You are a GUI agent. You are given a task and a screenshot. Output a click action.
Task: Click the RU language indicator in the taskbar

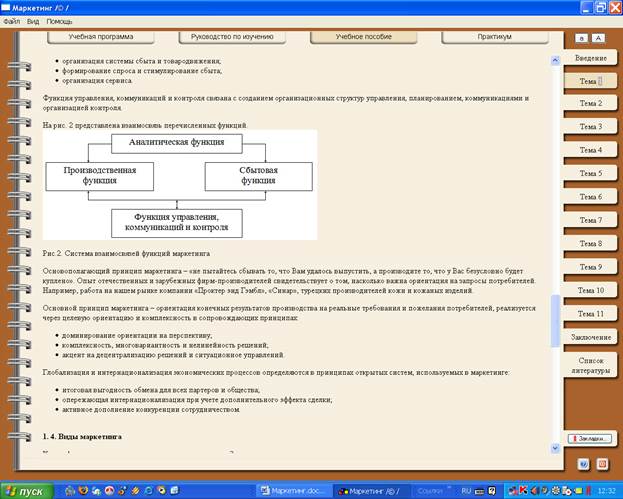click(466, 491)
